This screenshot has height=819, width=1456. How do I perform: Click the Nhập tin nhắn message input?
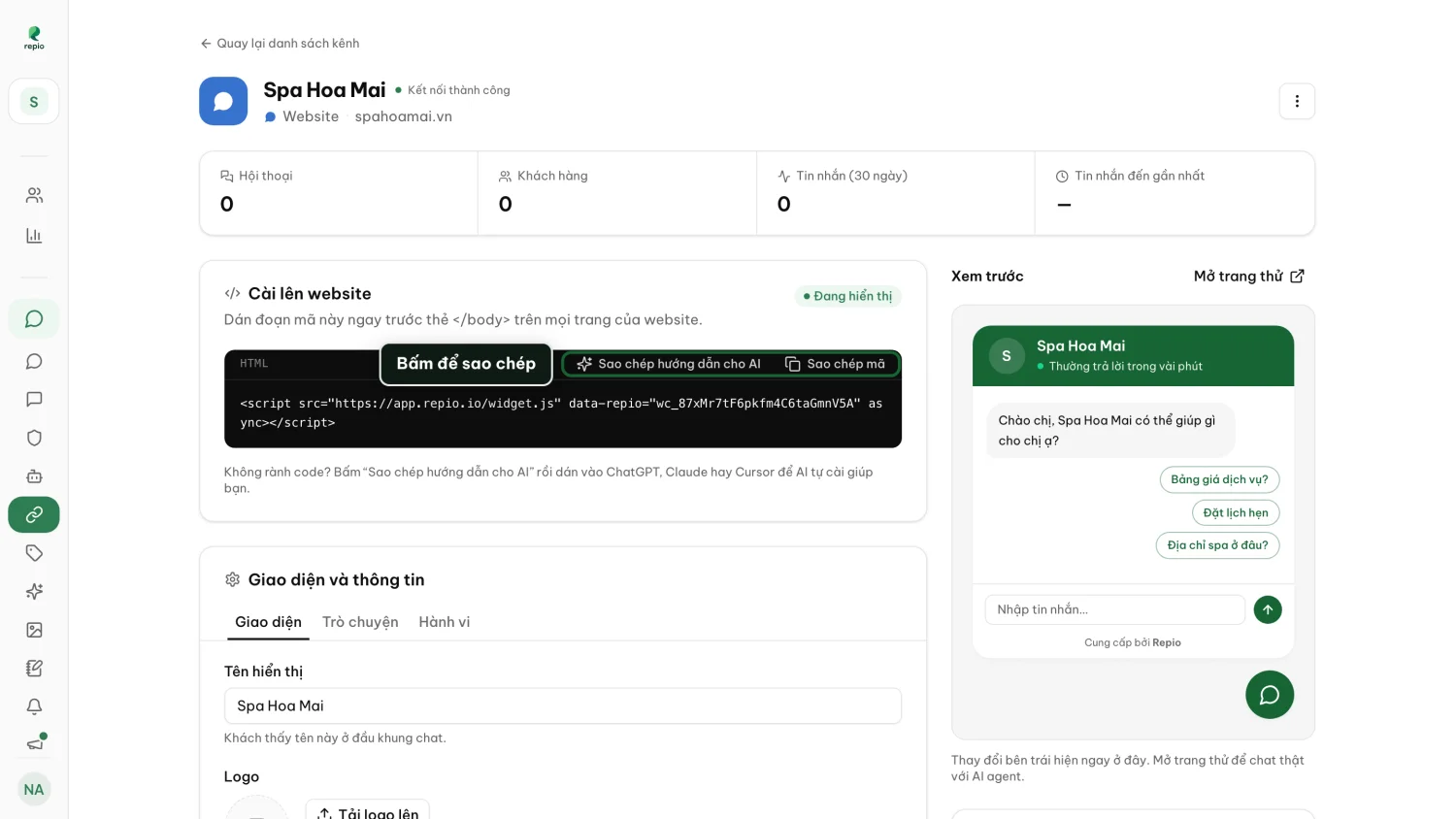tap(1115, 609)
